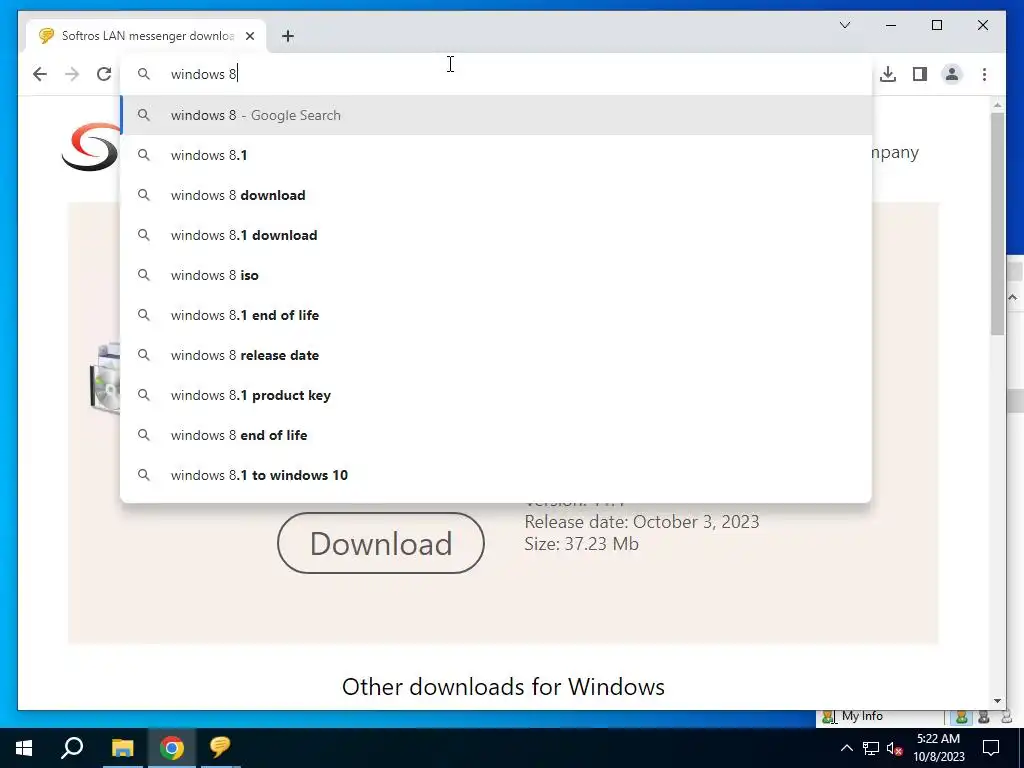Choose 'windows 8.1 to windows 10' suggestion
The image size is (1024, 768).
coord(496,475)
